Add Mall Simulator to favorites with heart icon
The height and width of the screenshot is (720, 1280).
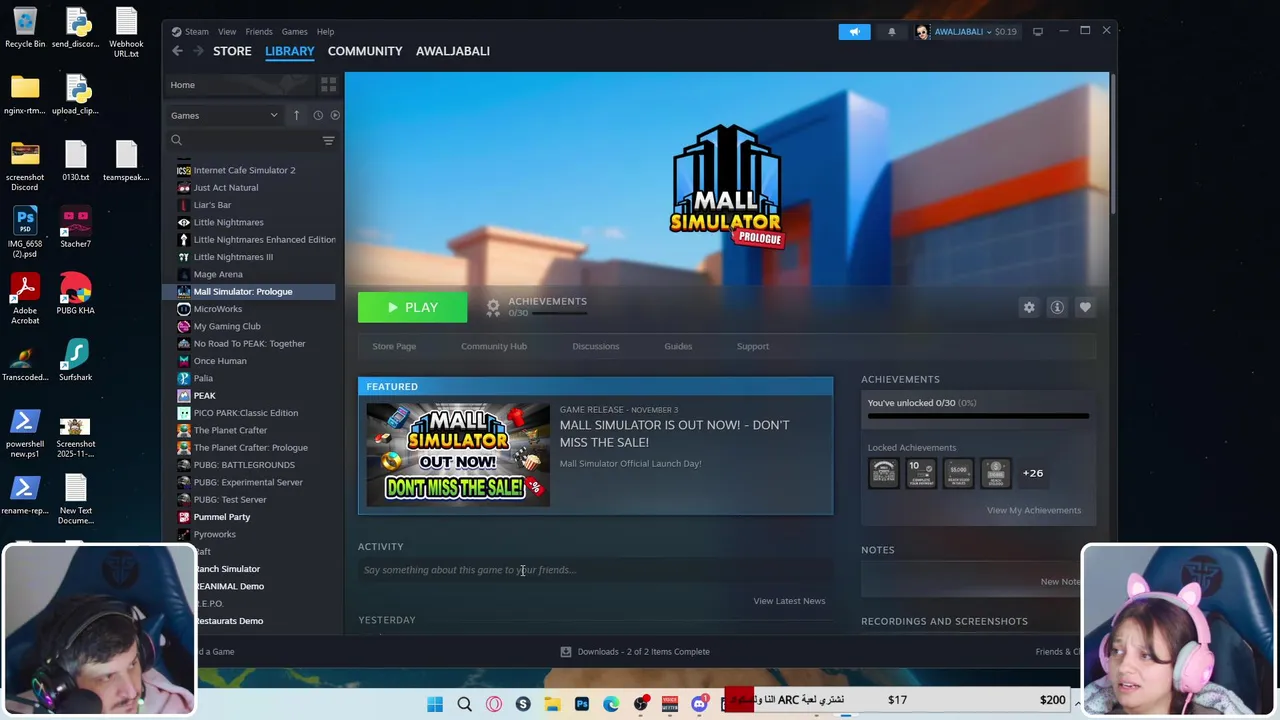click(x=1085, y=307)
